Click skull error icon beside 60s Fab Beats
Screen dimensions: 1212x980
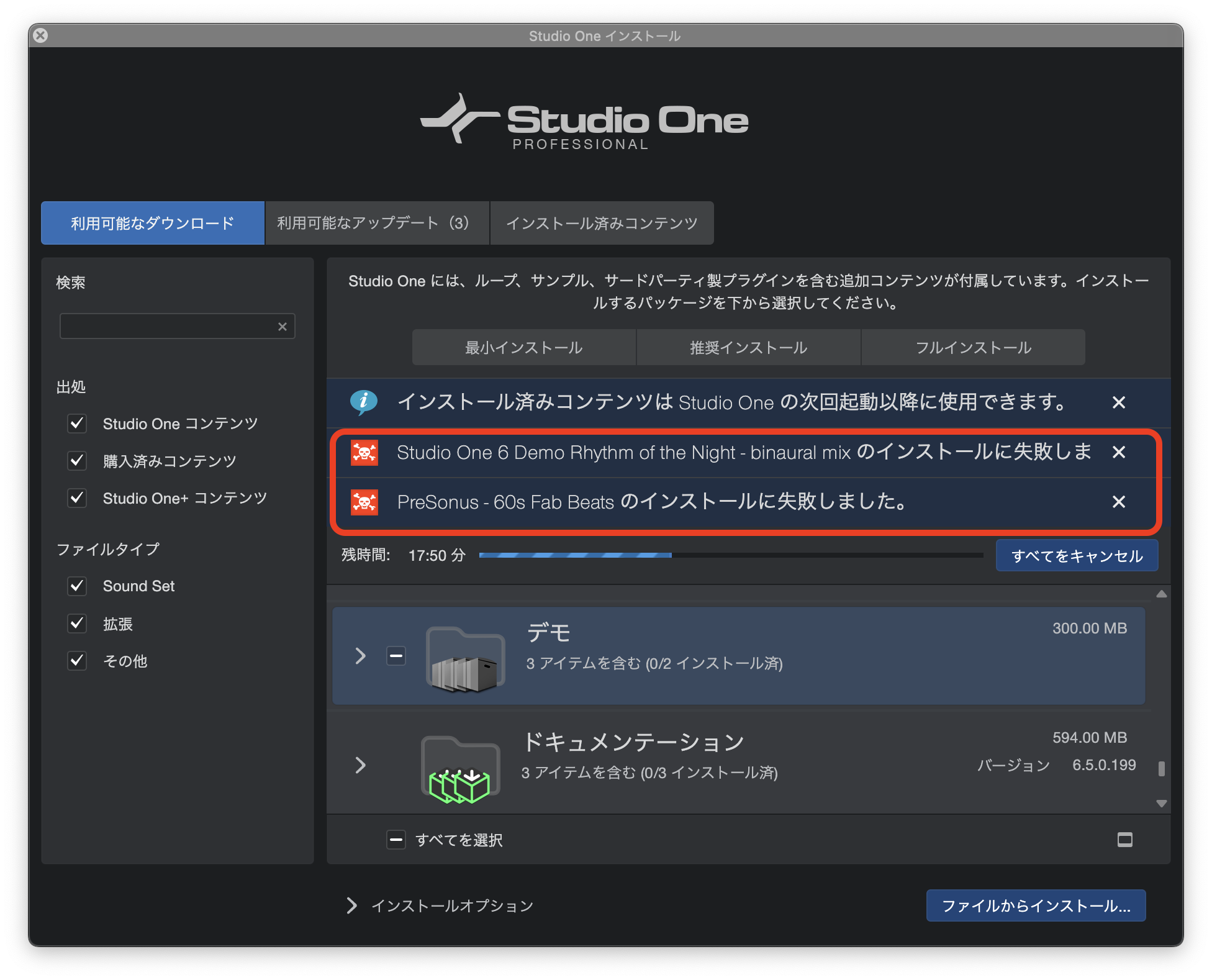[364, 502]
